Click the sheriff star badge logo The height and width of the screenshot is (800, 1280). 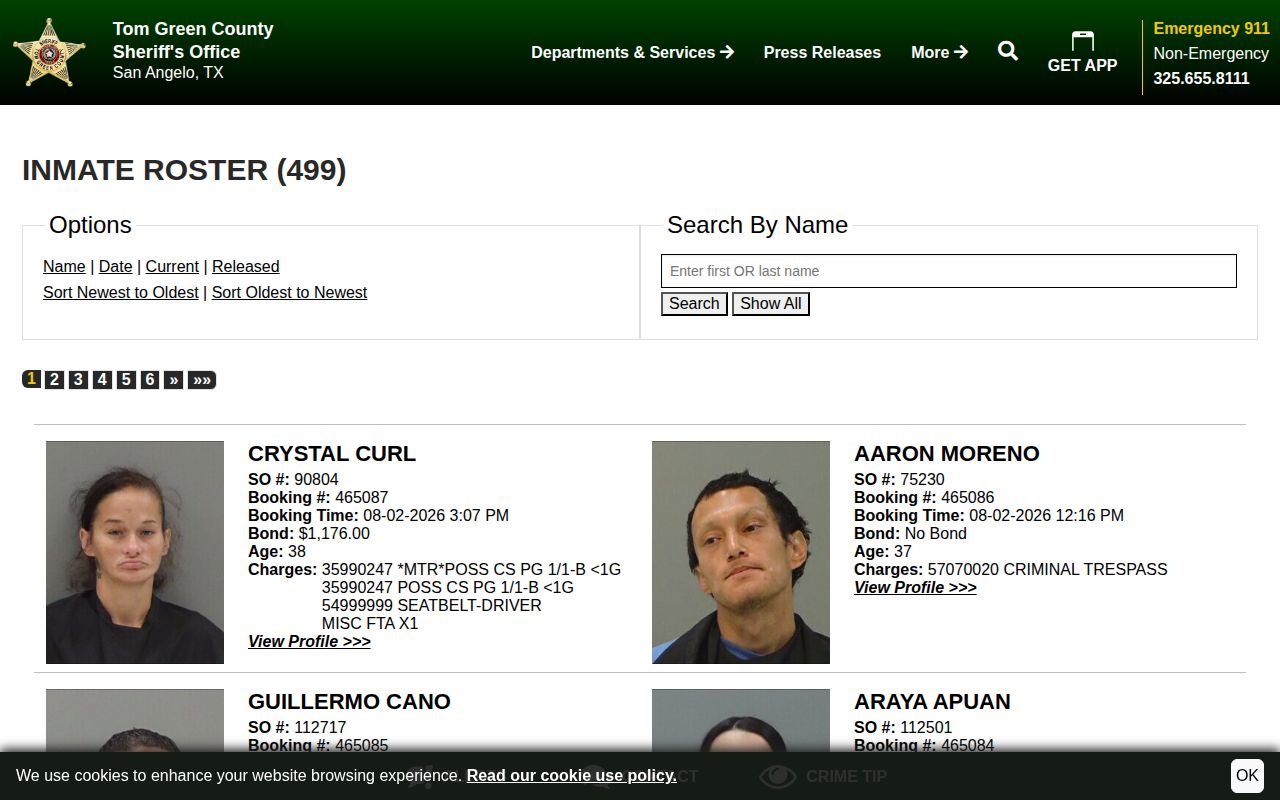tap(49, 52)
